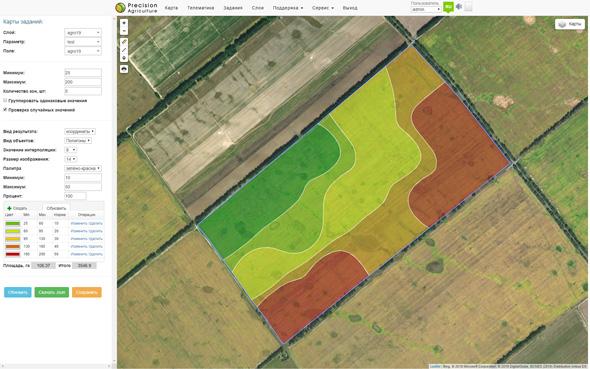Enable the group identical values checkbox
The width and height of the screenshot is (590, 369).
pyautogui.click(x=5, y=100)
